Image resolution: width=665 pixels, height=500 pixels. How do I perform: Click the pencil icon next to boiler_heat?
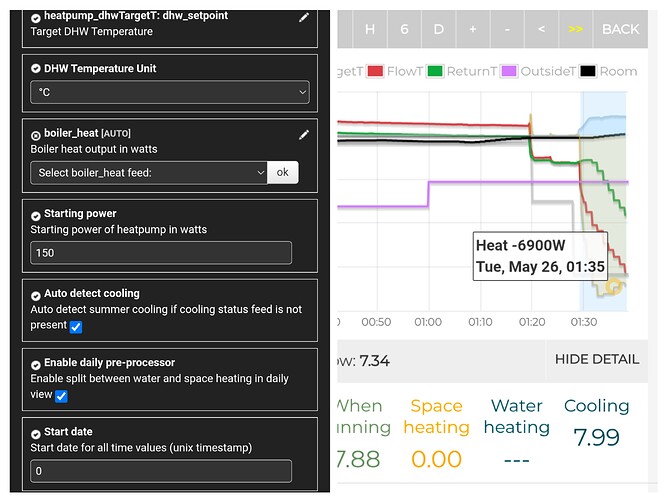pyautogui.click(x=304, y=135)
